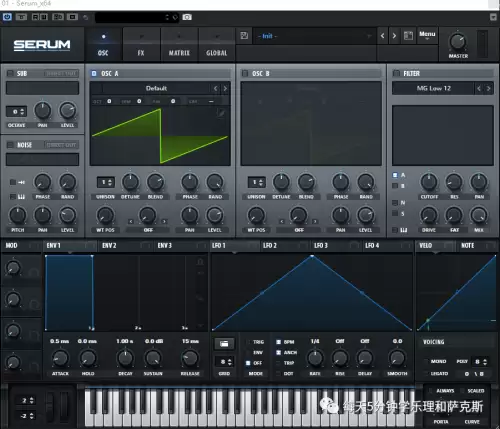The height and width of the screenshot is (429, 500).
Task: Select previous filter type arrow
Action: (x=479, y=88)
